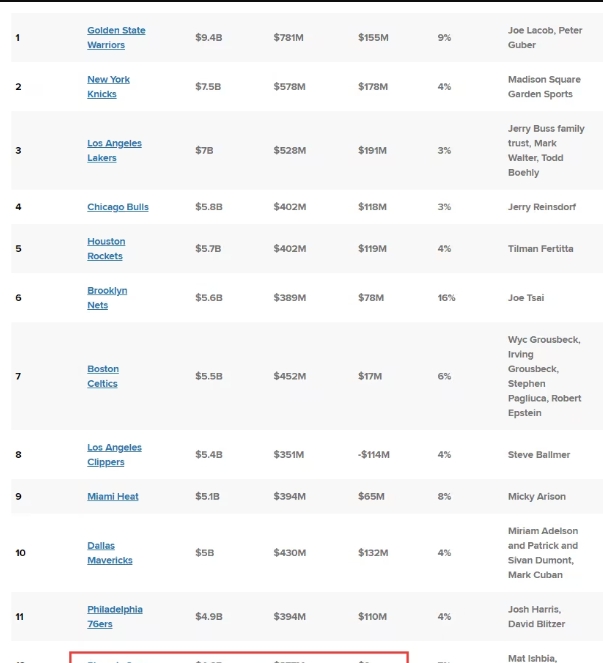The height and width of the screenshot is (663, 603).
Task: Open the Dallas Mavericks team link
Action: click(x=109, y=553)
